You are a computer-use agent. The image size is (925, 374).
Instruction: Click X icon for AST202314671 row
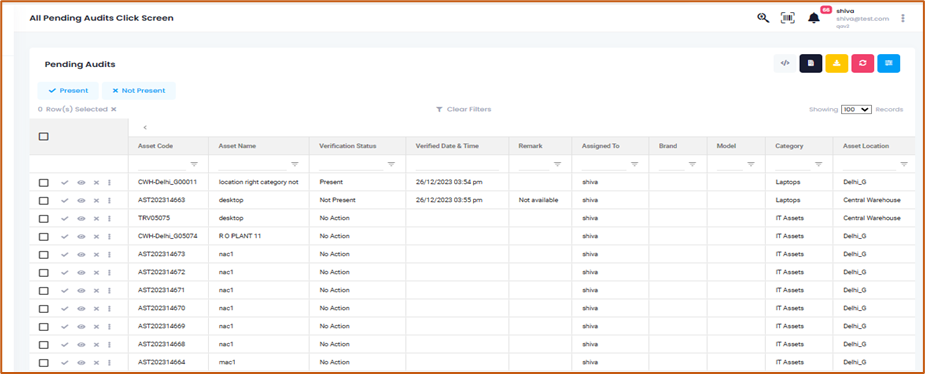[x=96, y=290]
